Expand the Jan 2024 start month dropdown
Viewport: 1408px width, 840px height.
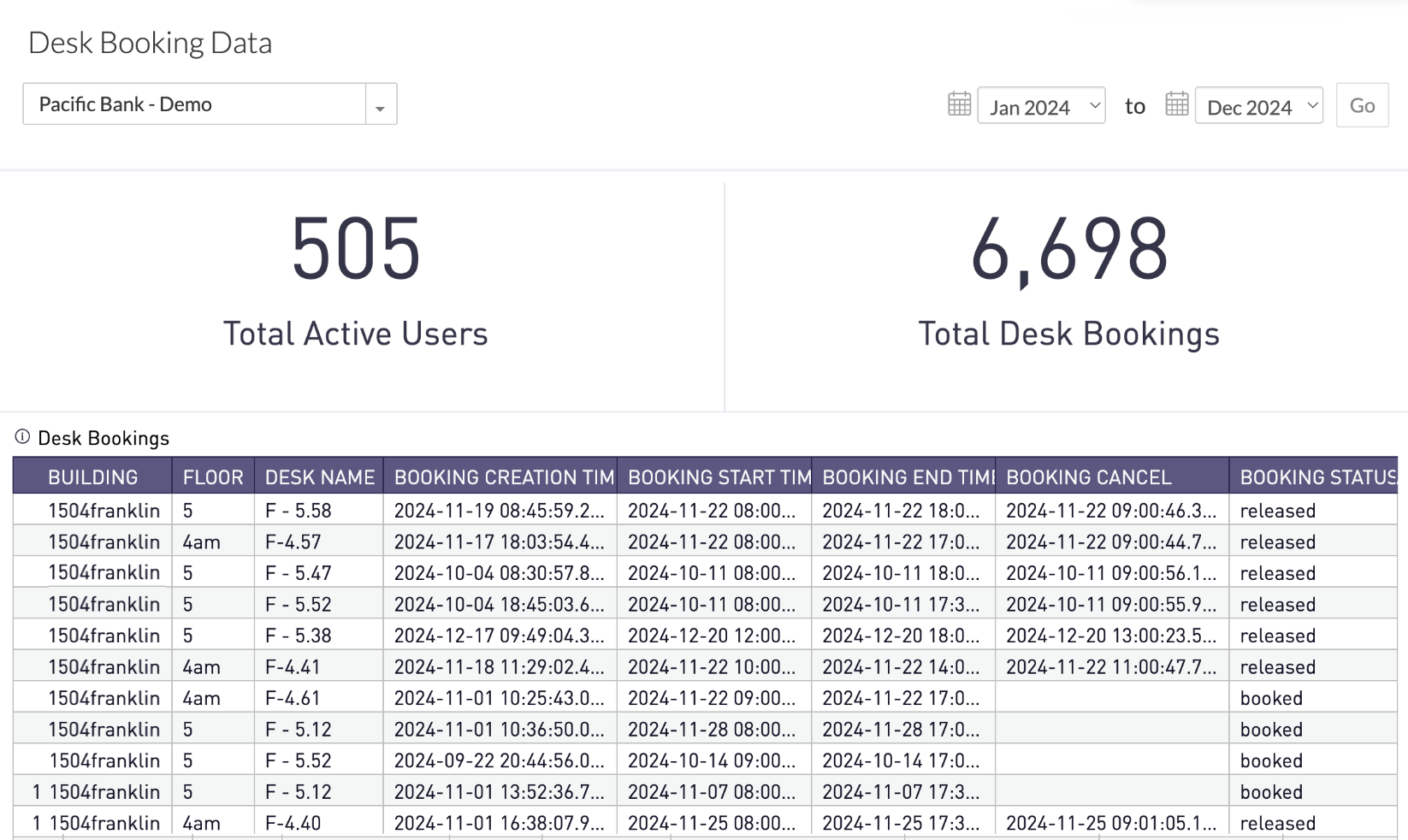tap(1041, 107)
